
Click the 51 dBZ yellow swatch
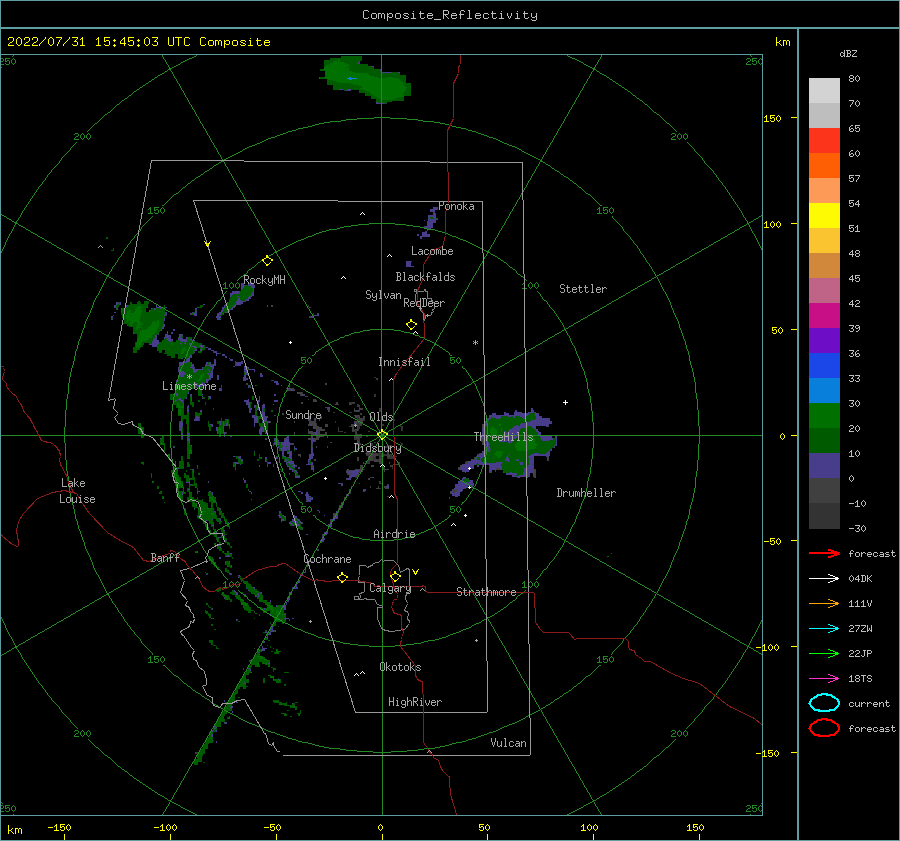pyautogui.click(x=824, y=216)
